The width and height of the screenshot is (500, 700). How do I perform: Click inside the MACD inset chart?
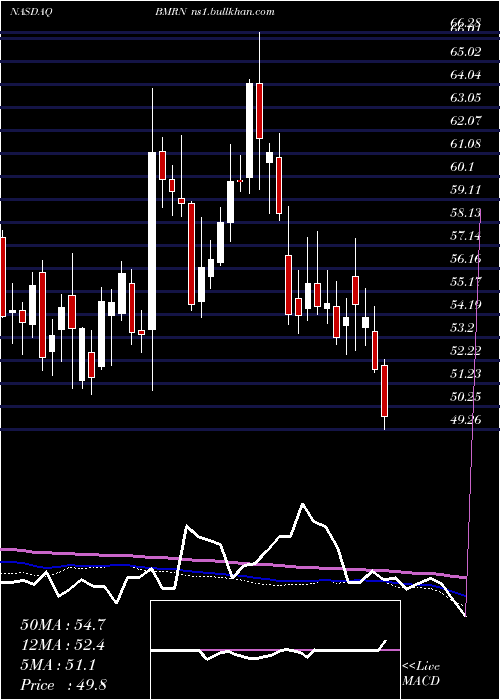[275, 650]
